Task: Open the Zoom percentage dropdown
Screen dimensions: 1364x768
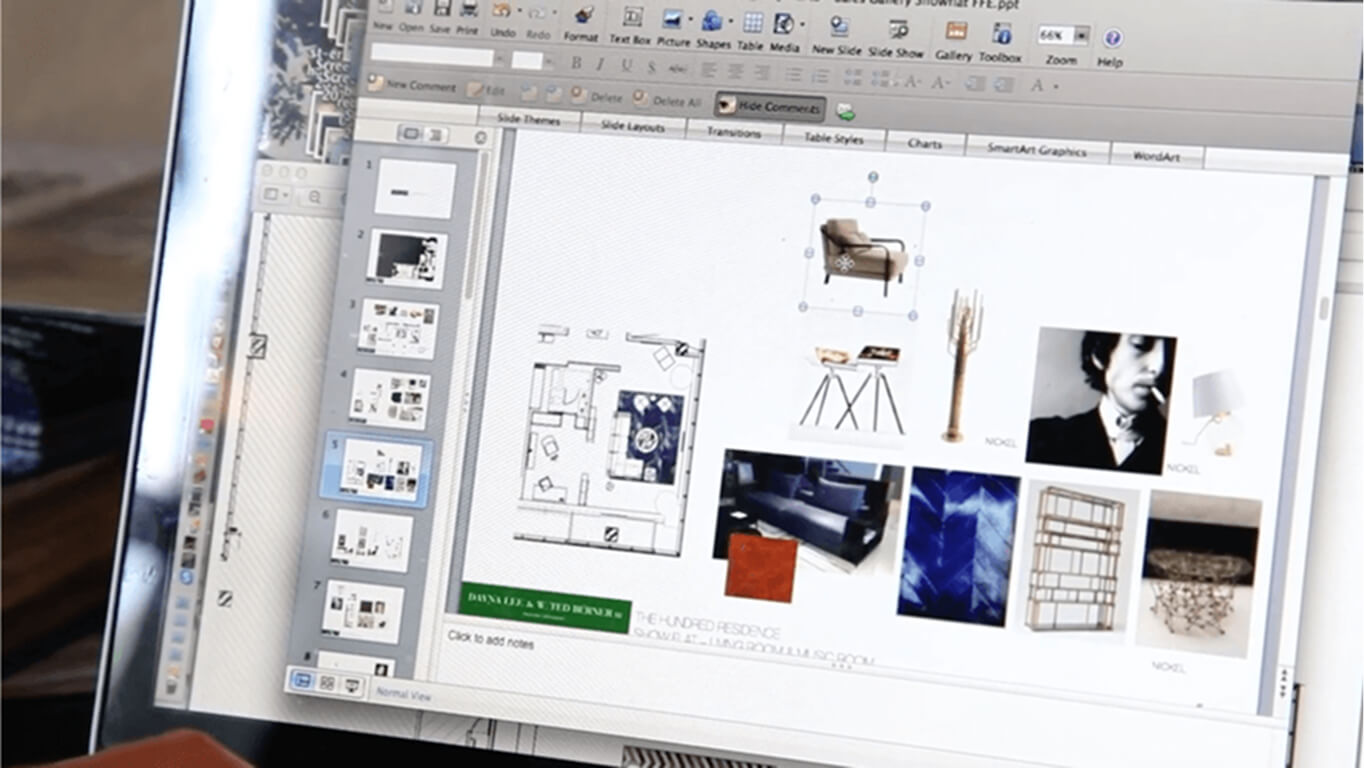Action: [1080, 36]
